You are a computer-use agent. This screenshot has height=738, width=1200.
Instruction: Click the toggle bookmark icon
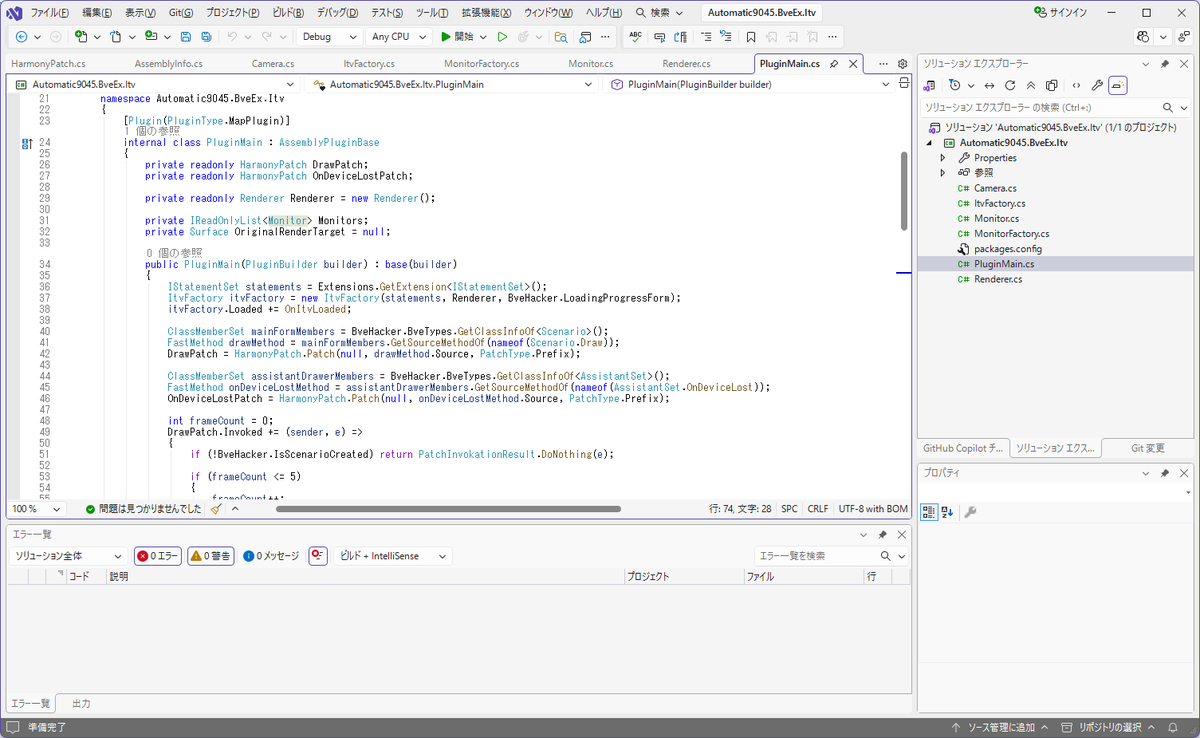pos(750,36)
